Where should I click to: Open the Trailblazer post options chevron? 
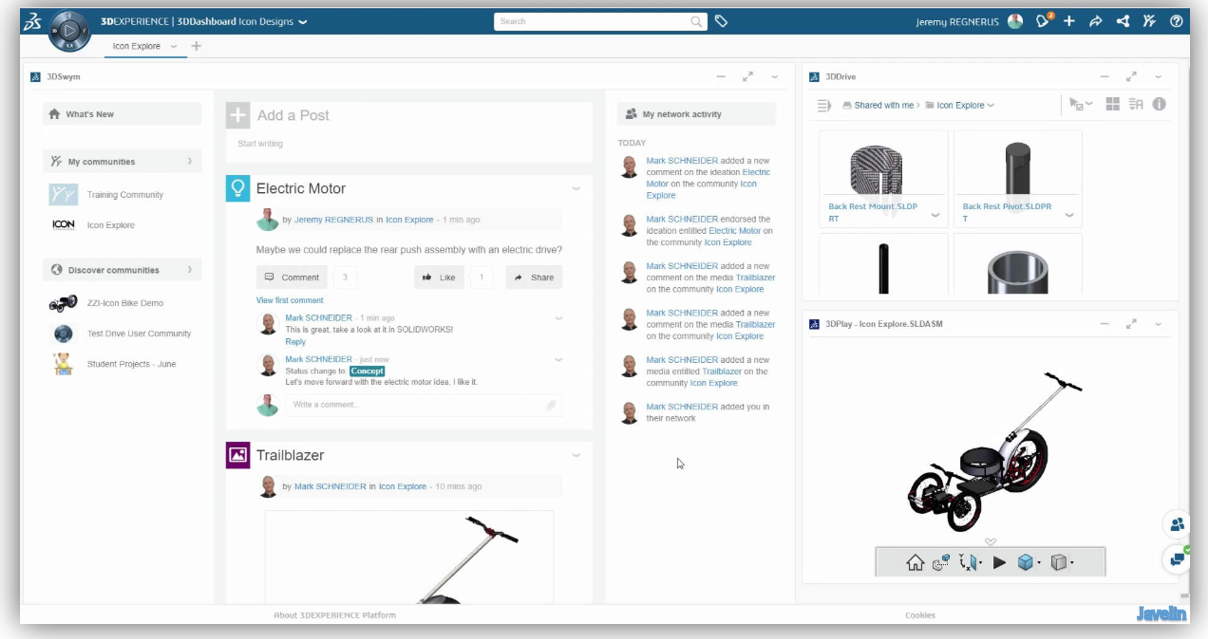tap(576, 456)
